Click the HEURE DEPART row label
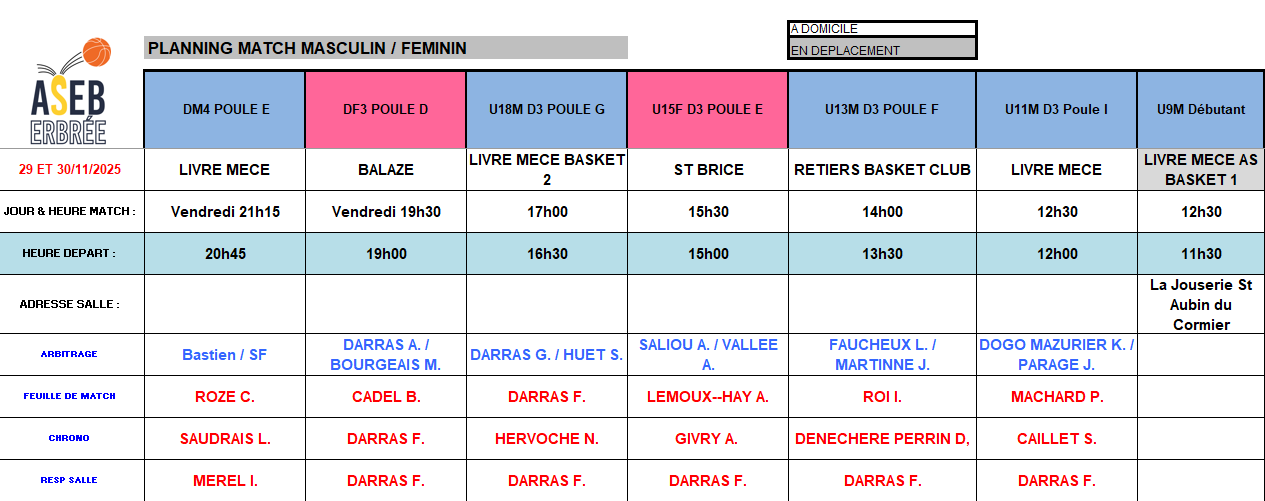Viewport: 1265px width, 501px height. [x=70, y=254]
